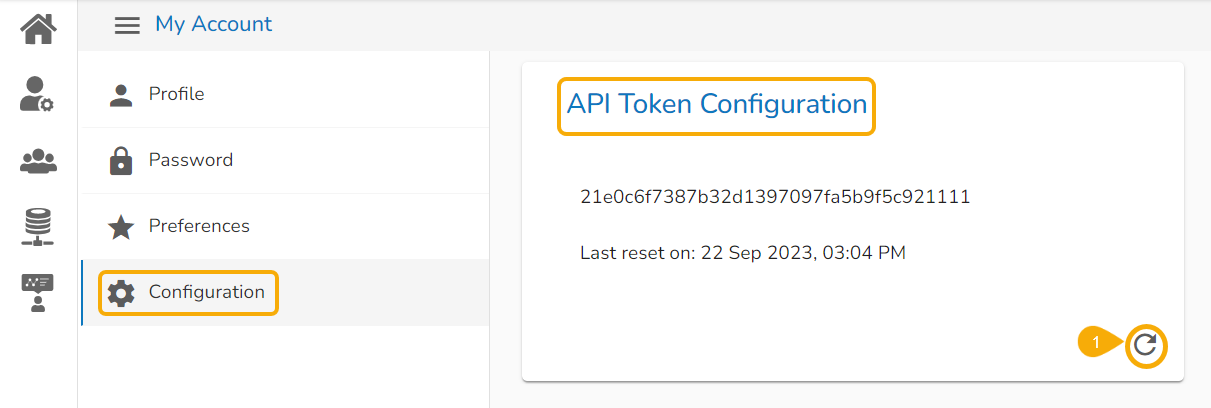This screenshot has height=408, width=1211.
Task: Select the Configuration menu item
Action: coord(285,293)
